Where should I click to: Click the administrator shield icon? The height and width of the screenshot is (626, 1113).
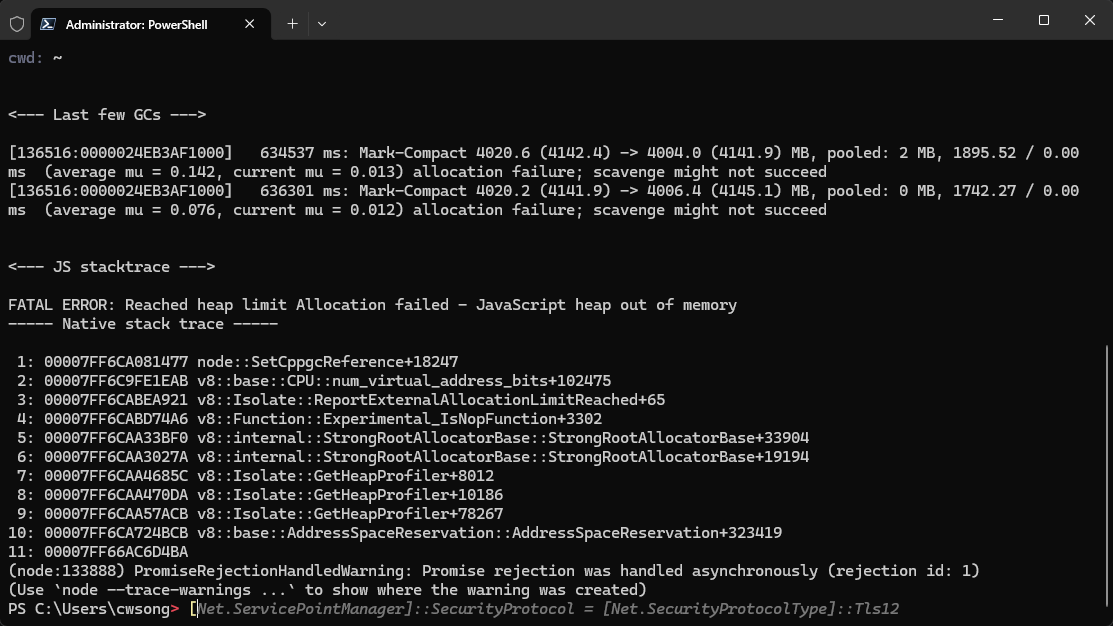coord(17,23)
